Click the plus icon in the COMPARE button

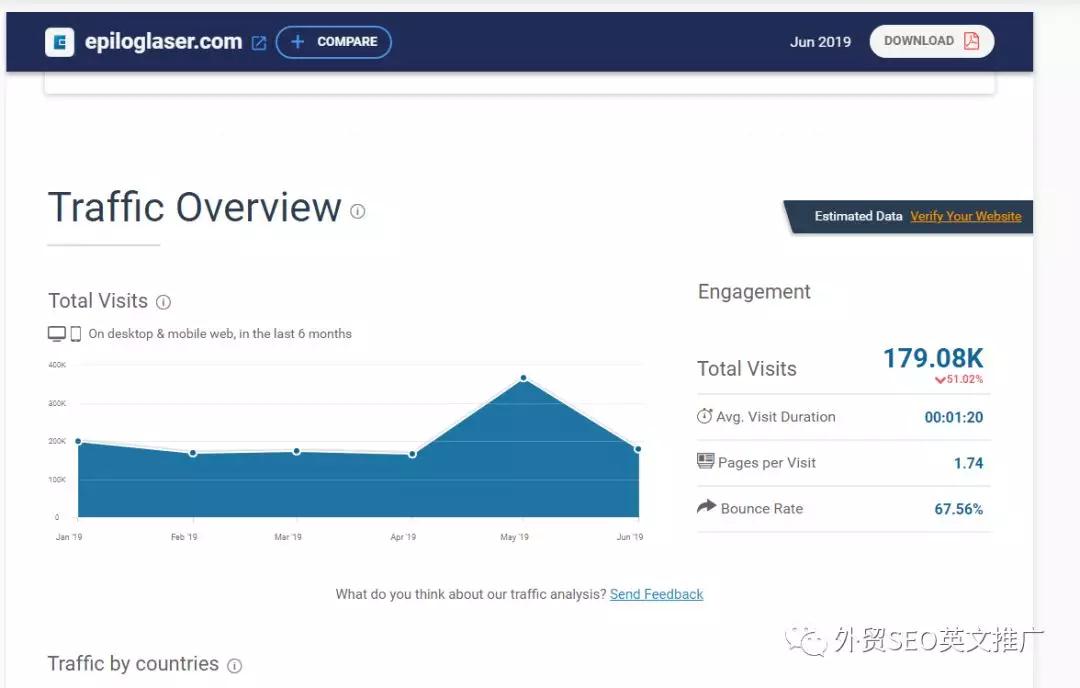(298, 42)
